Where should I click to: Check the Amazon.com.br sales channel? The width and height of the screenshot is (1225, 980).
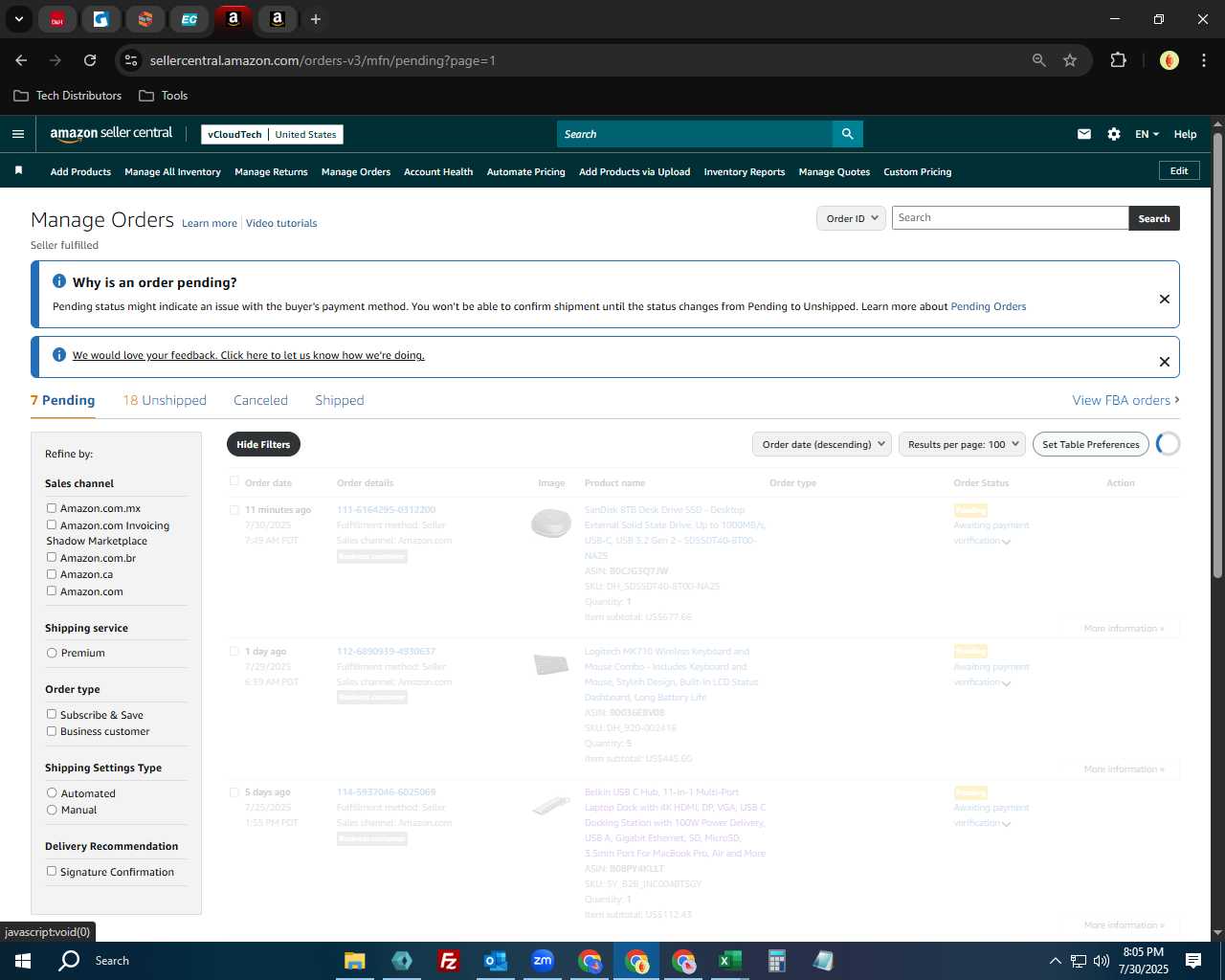52,557
